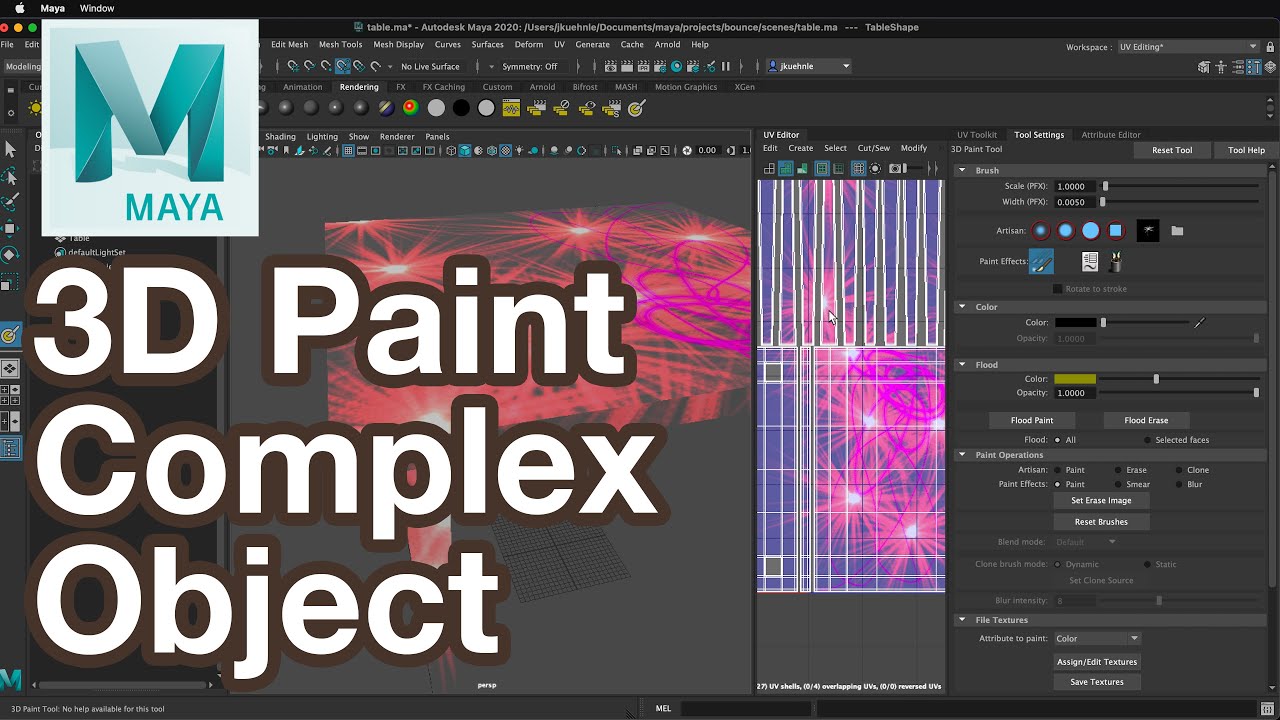Select the Artisan solid round brush
Viewport: 1280px width, 720px height.
click(x=1090, y=230)
